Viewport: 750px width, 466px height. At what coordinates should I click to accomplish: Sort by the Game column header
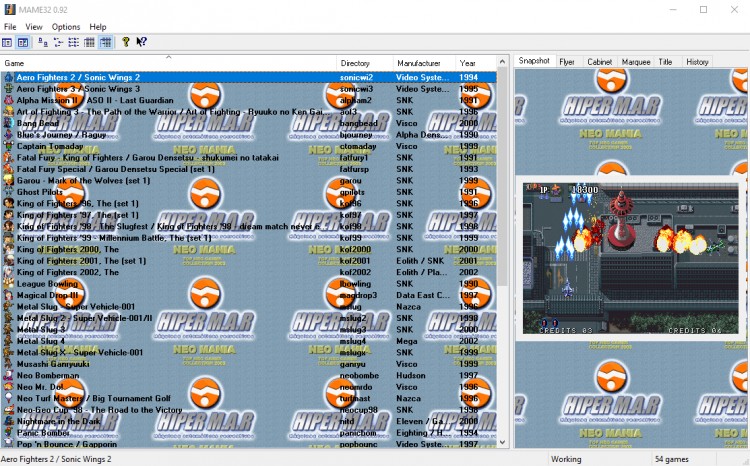tap(168, 63)
